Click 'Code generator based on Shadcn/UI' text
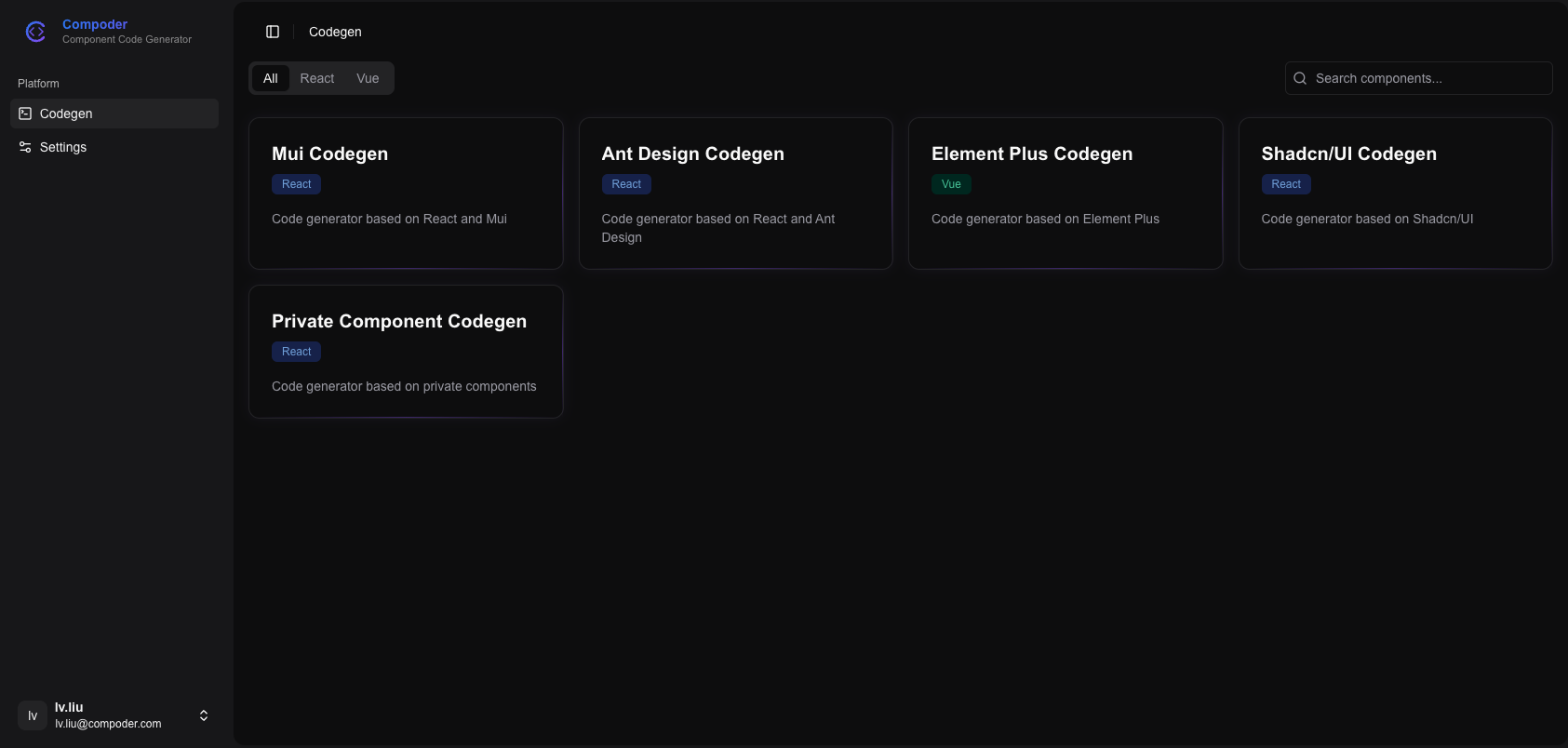 point(1367,219)
